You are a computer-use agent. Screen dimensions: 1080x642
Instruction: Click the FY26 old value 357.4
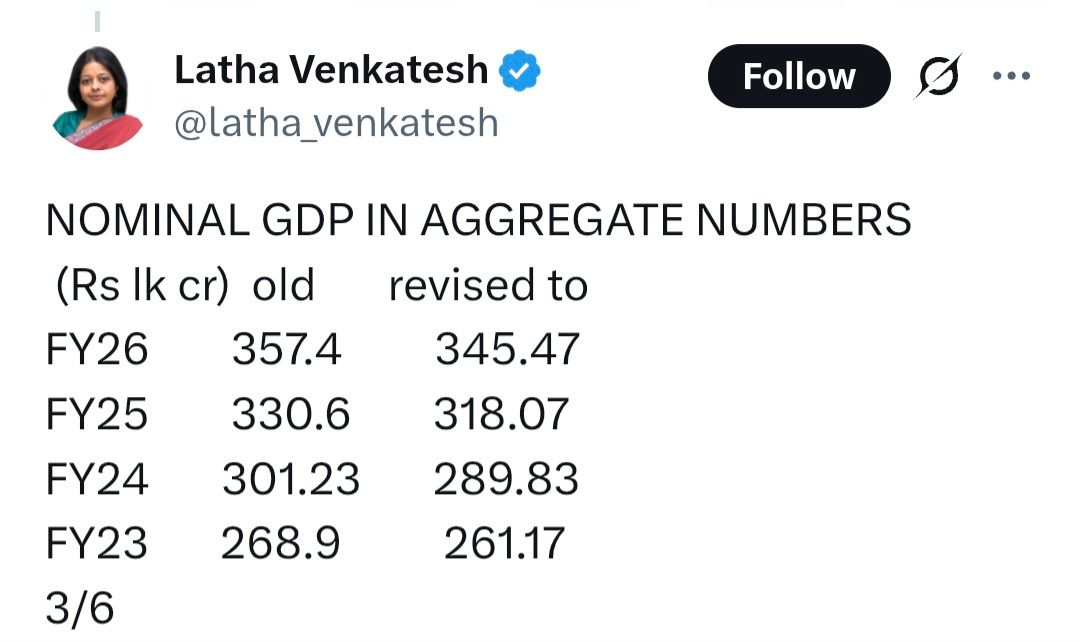click(287, 350)
